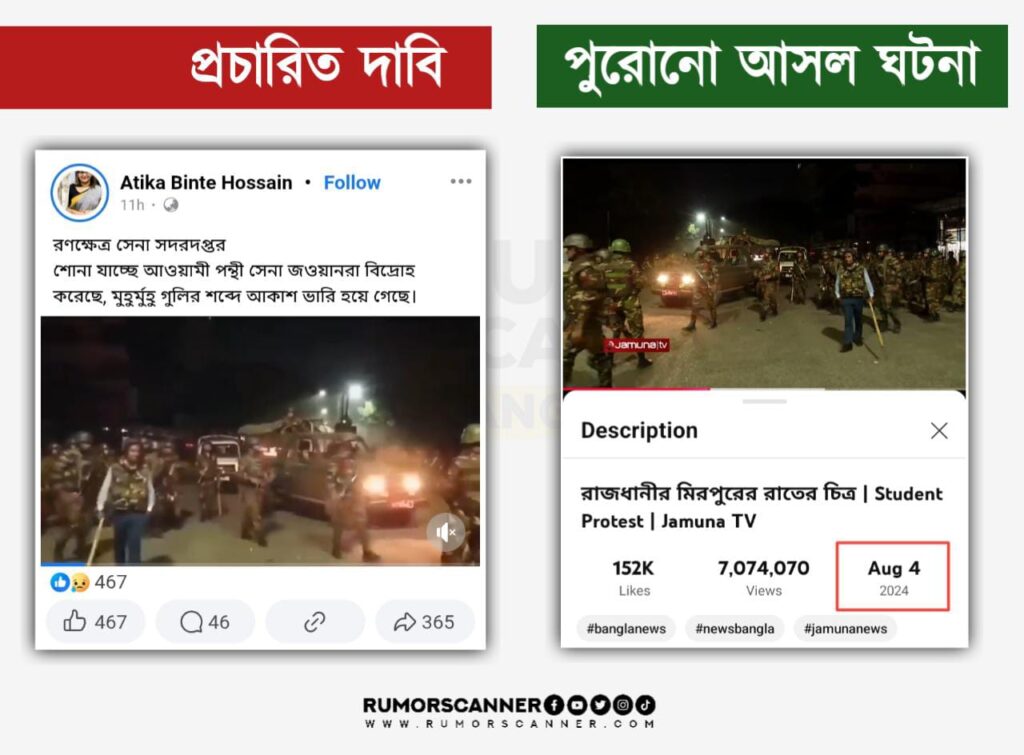Share the post showing 365 shares

tap(424, 621)
